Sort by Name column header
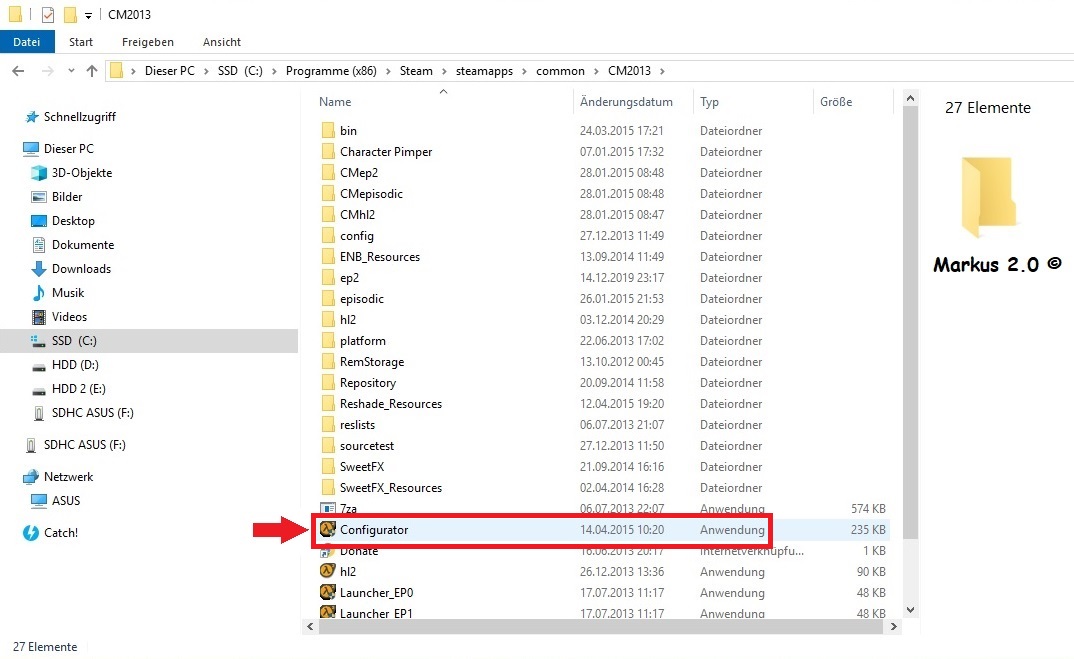Viewport: 1074px width, 659px height. pos(335,101)
